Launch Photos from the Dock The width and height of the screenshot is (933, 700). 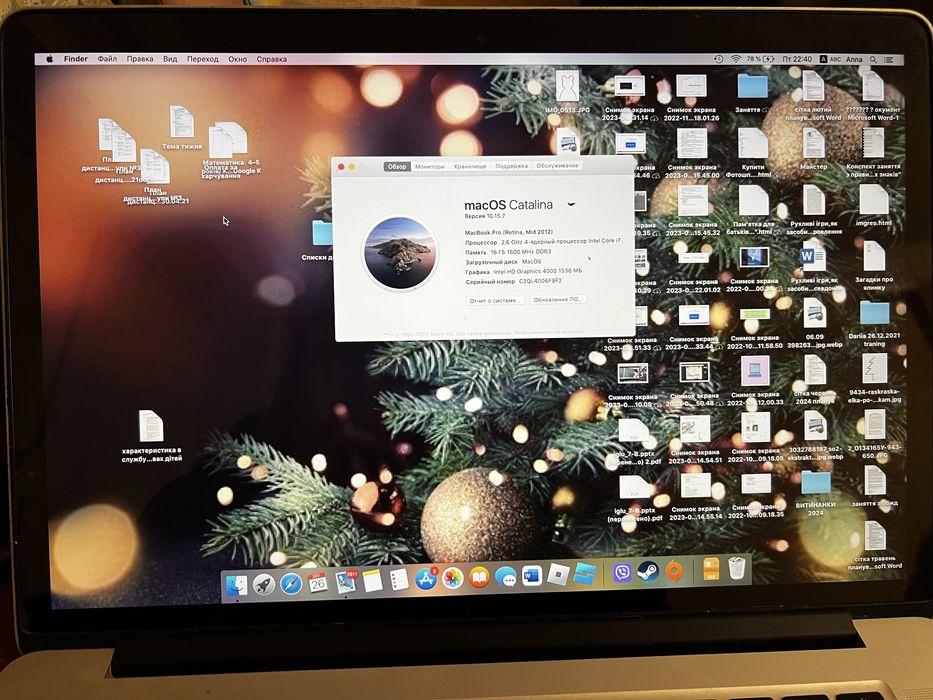[452, 578]
